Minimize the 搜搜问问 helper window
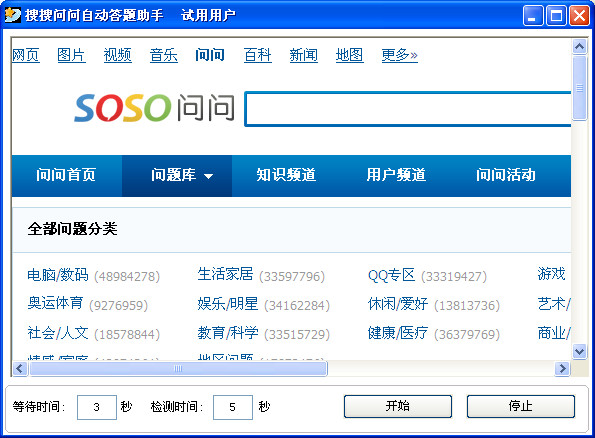 point(533,16)
